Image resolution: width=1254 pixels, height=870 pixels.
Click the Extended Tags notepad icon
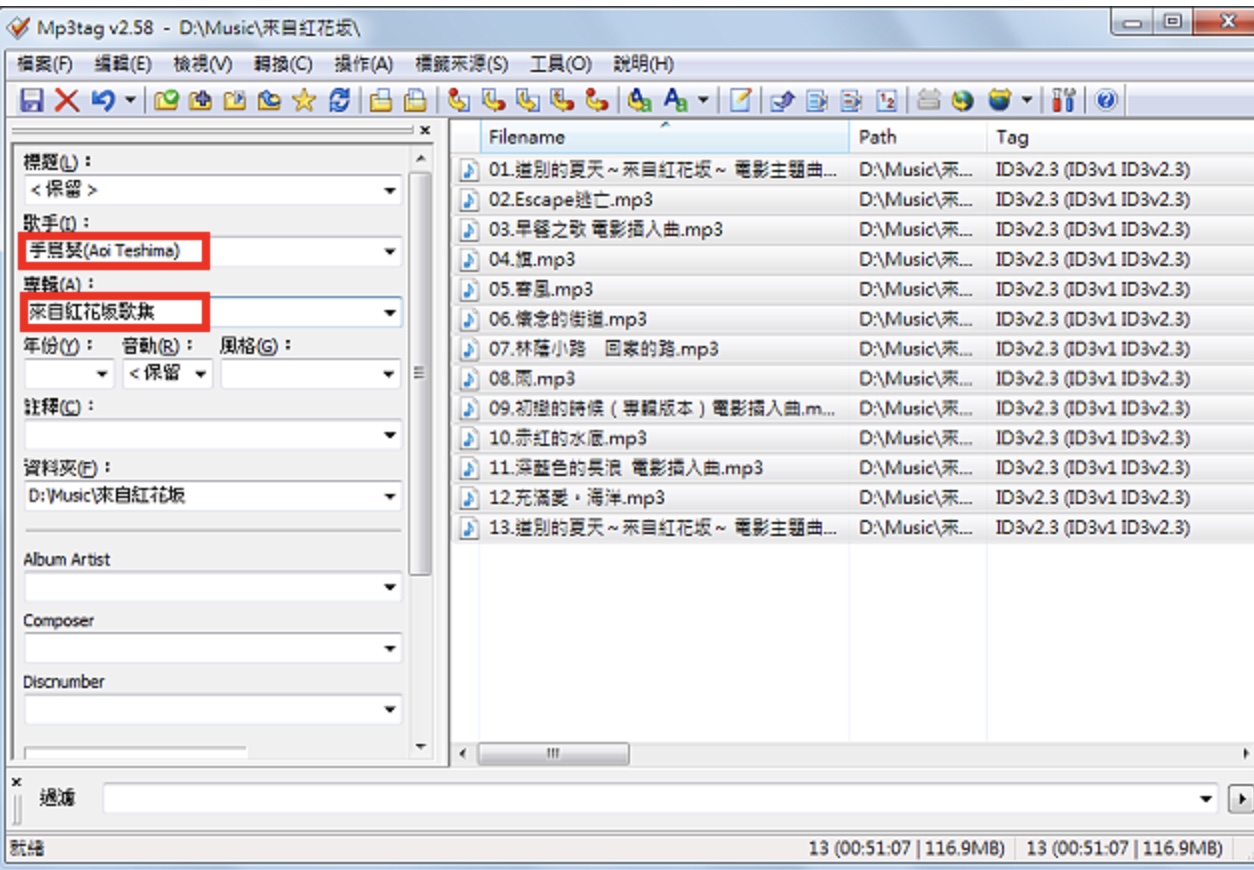coord(740,100)
